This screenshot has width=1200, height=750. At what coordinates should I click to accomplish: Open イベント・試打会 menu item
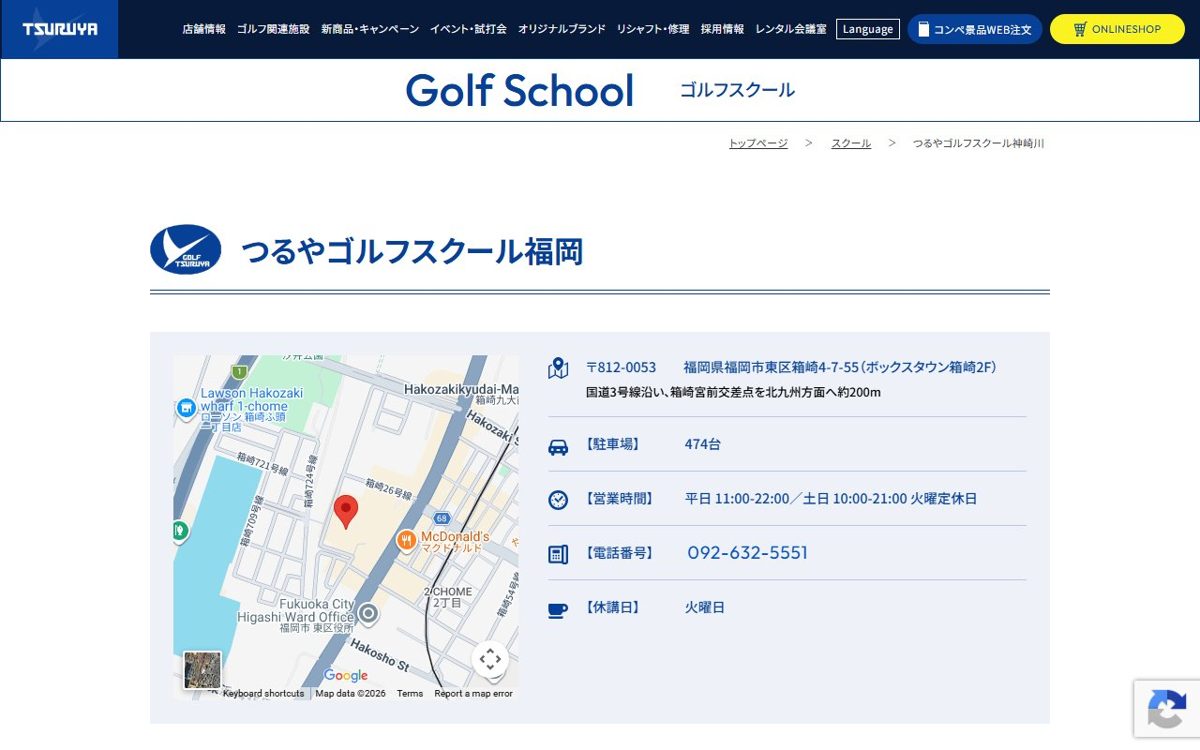[x=468, y=29]
